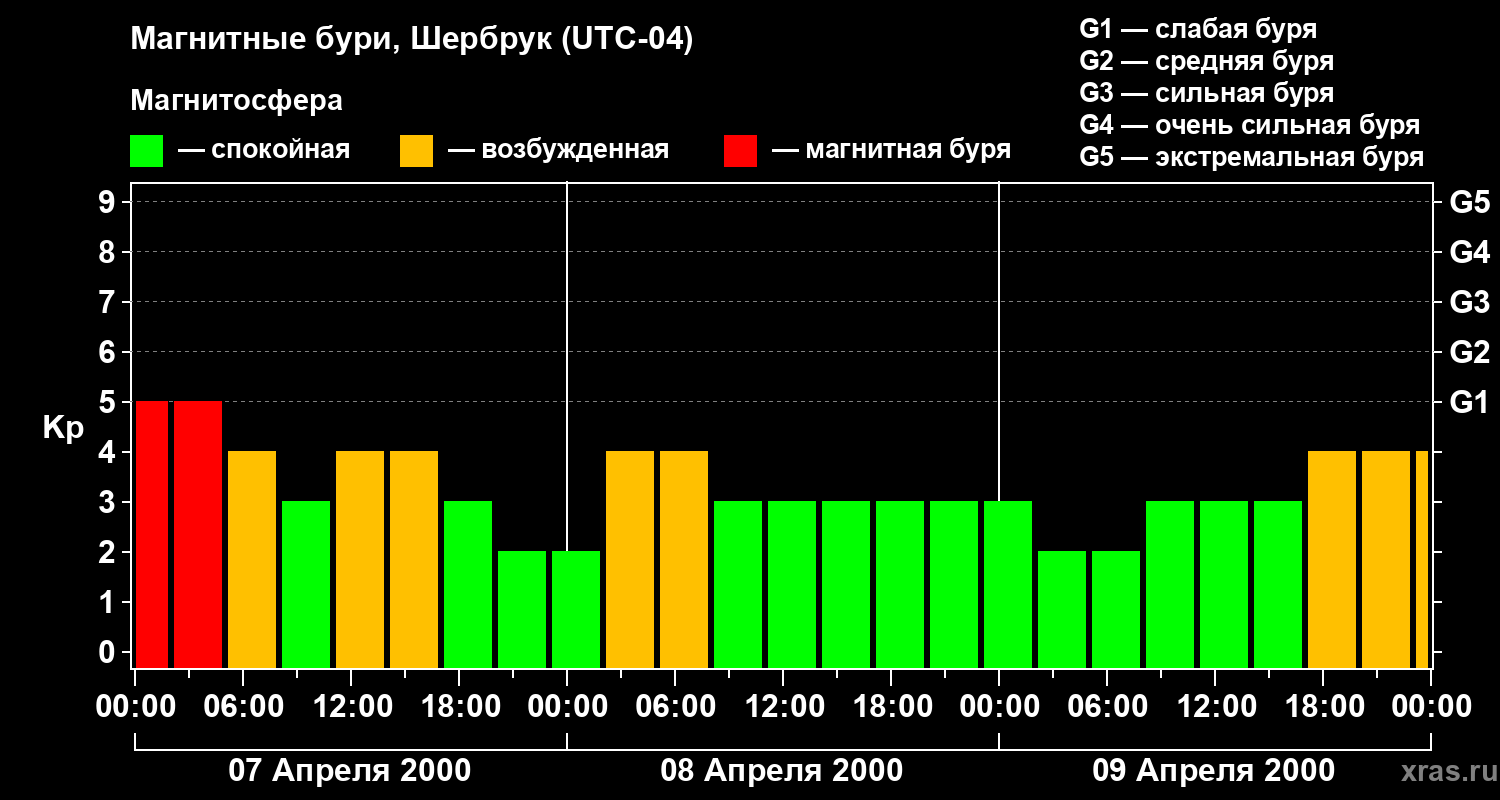
Task: Click the green 'спокойная' legend swatch
Action: point(147,151)
